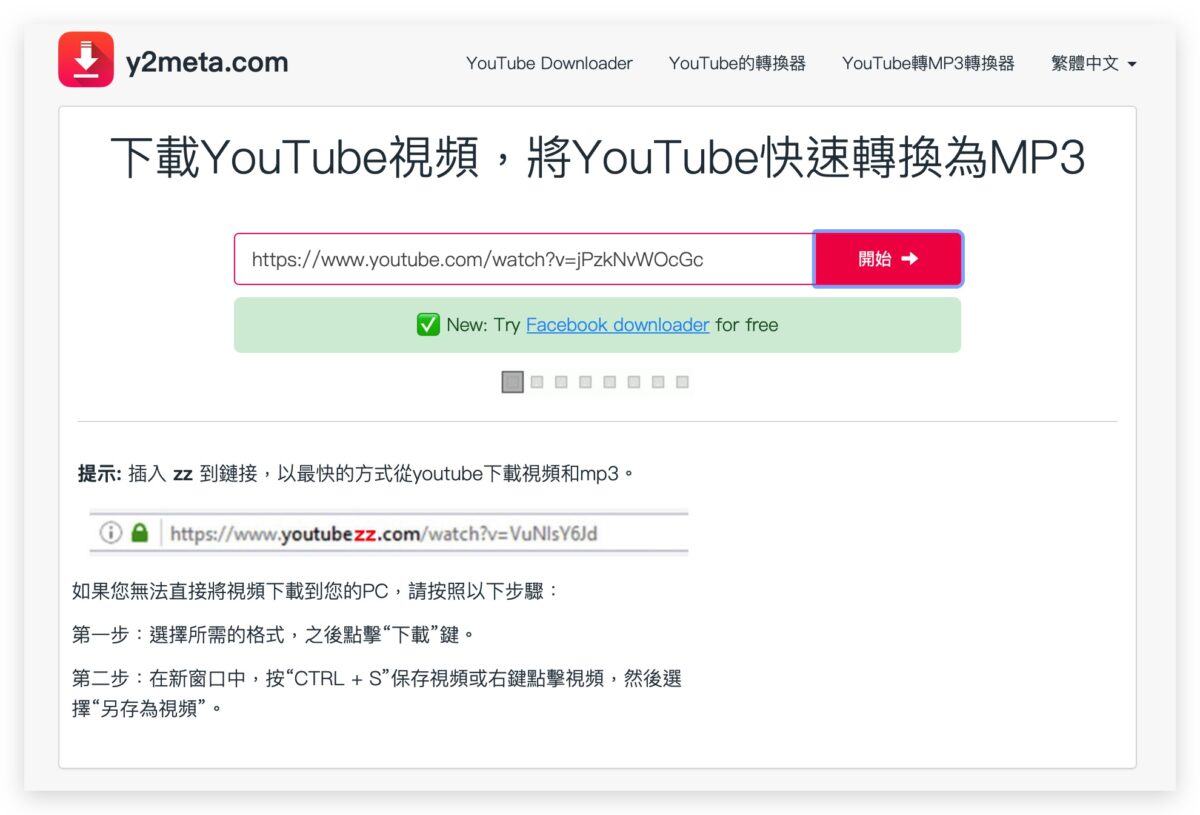The height and width of the screenshot is (815, 1200).
Task: Click the green checkmark icon in the banner
Action: pos(428,325)
